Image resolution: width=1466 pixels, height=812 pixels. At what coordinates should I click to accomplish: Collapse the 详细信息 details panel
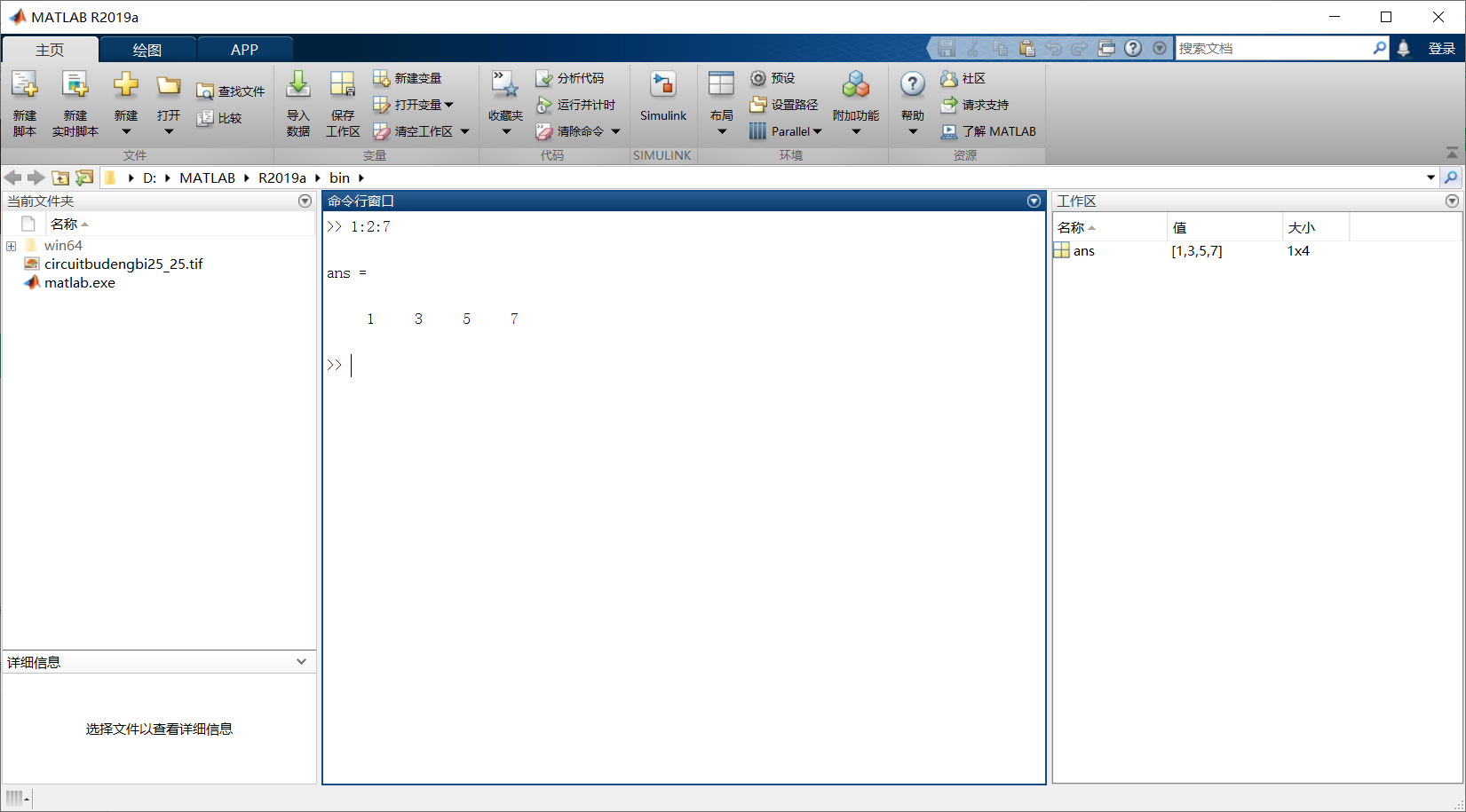point(301,662)
